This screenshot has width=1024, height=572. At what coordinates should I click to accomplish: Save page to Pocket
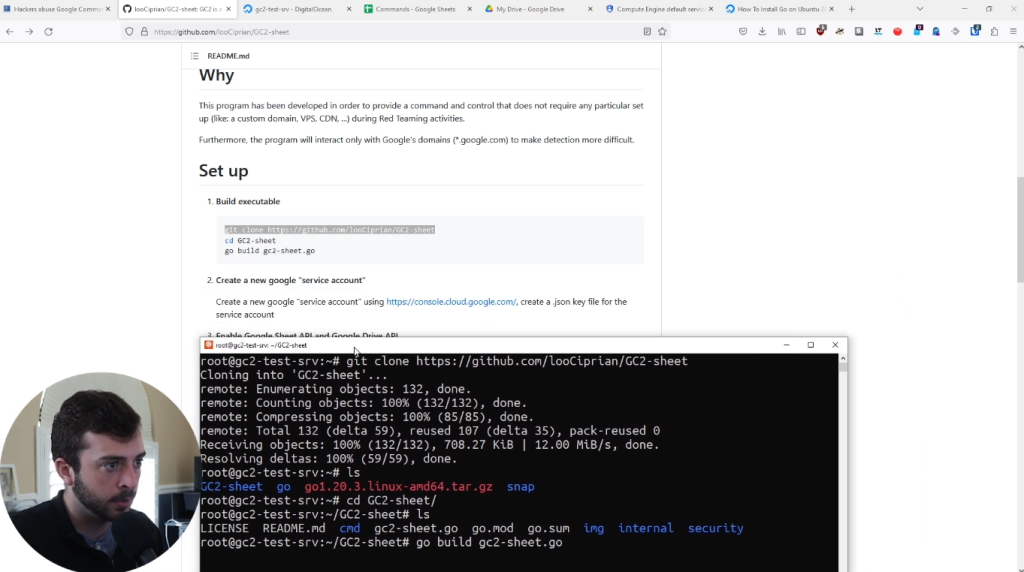click(x=743, y=31)
